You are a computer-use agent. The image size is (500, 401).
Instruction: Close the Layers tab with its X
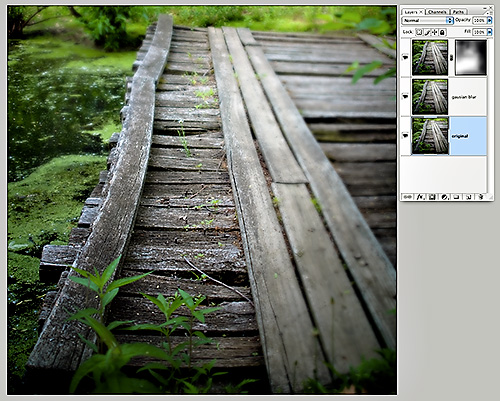tap(421, 12)
